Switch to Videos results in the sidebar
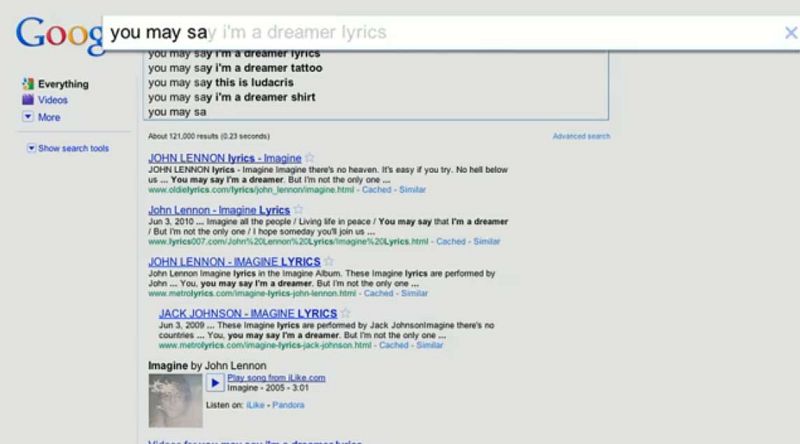 52,100
